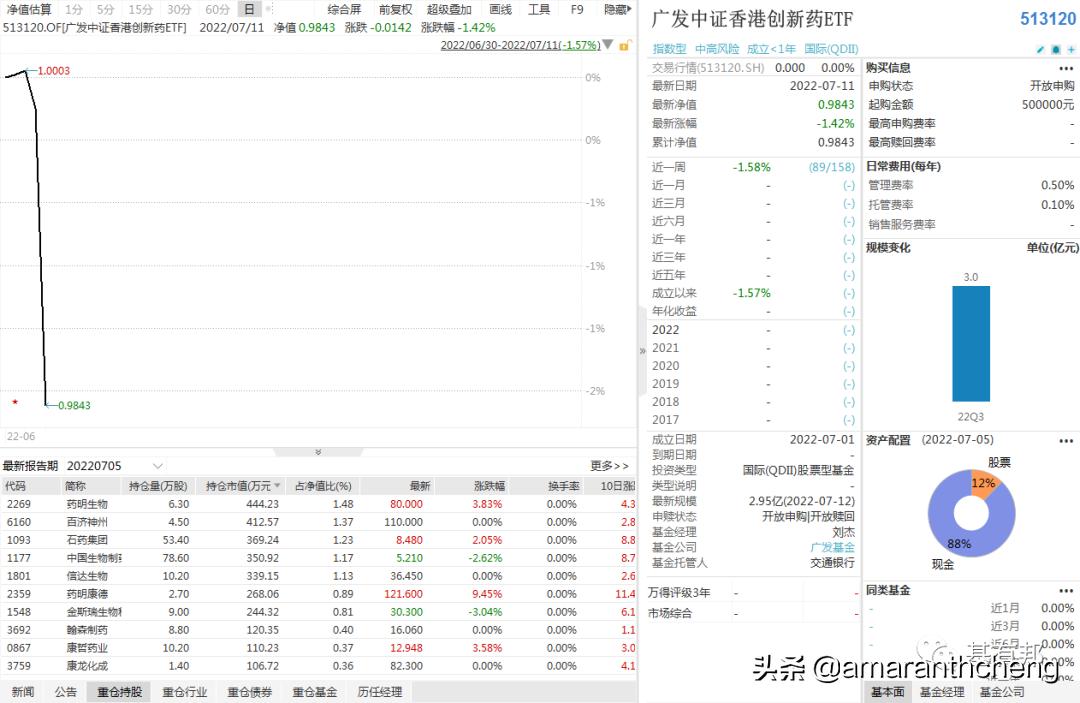Select the 前复权 price adjustment option

(394, 9)
